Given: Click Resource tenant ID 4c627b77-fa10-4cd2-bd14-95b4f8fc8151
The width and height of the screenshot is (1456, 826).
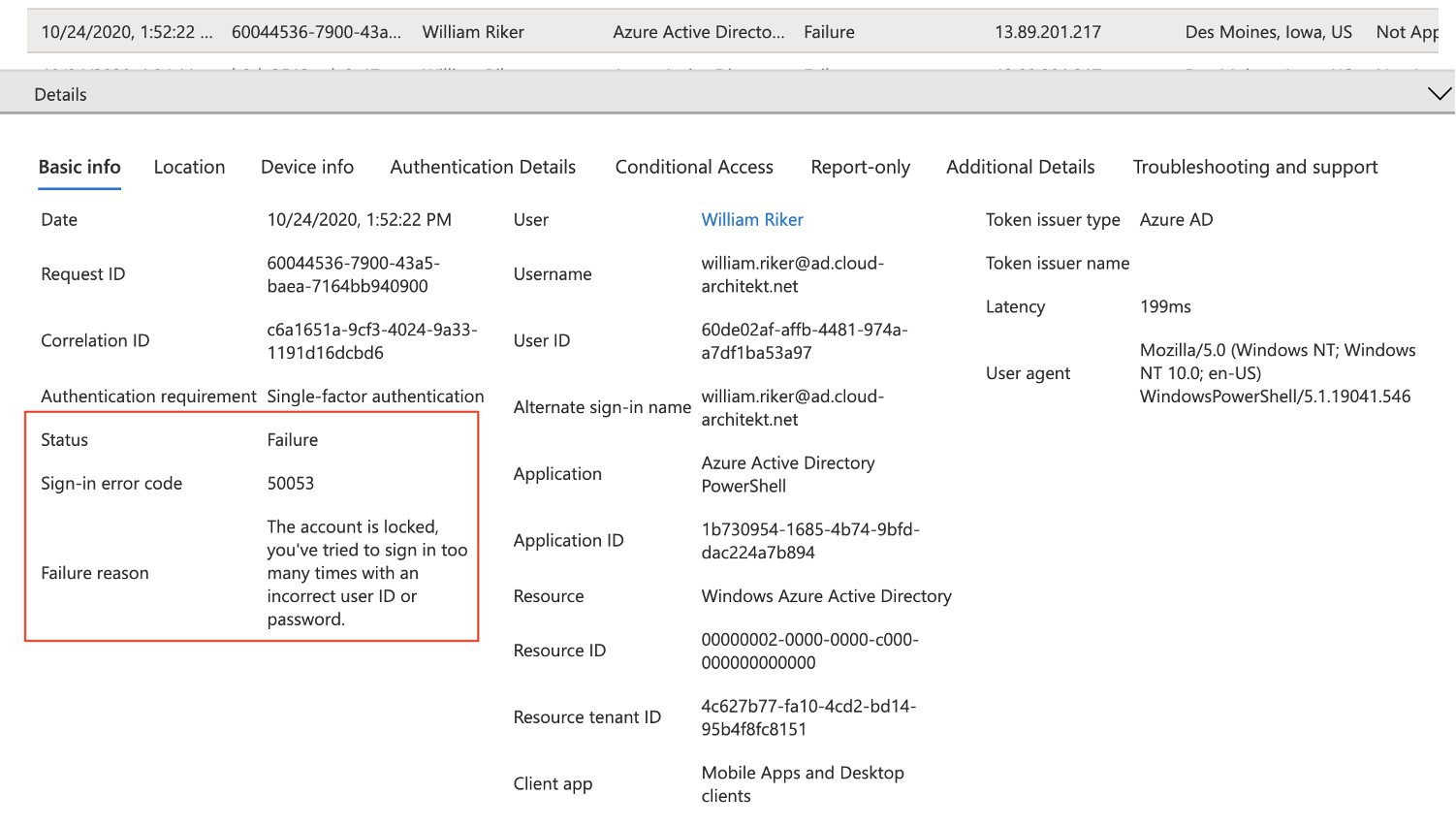Looking at the screenshot, I should click(808, 717).
